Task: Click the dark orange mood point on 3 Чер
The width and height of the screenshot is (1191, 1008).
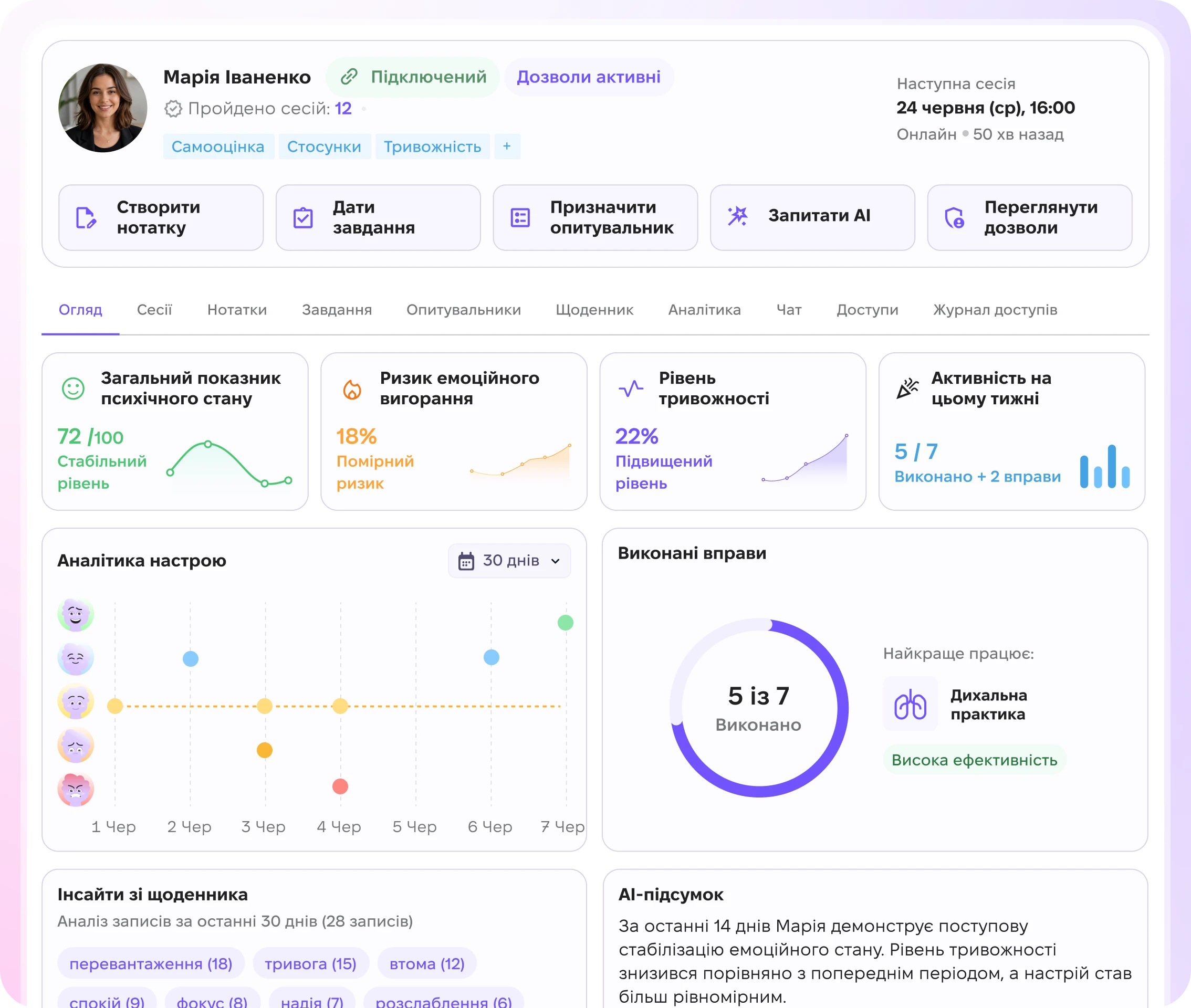Action: point(265,750)
